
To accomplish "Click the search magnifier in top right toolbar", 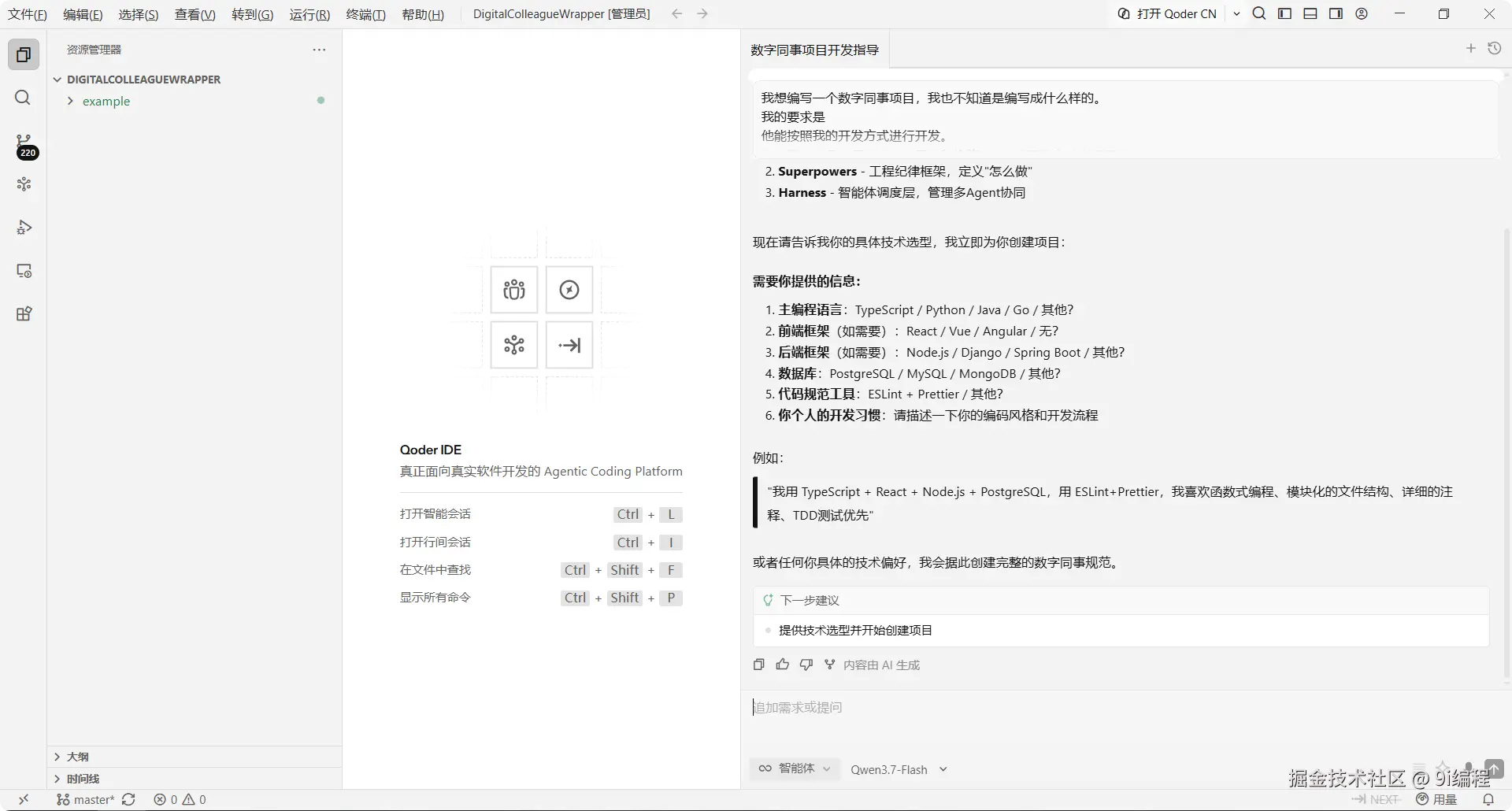I will click(1259, 13).
